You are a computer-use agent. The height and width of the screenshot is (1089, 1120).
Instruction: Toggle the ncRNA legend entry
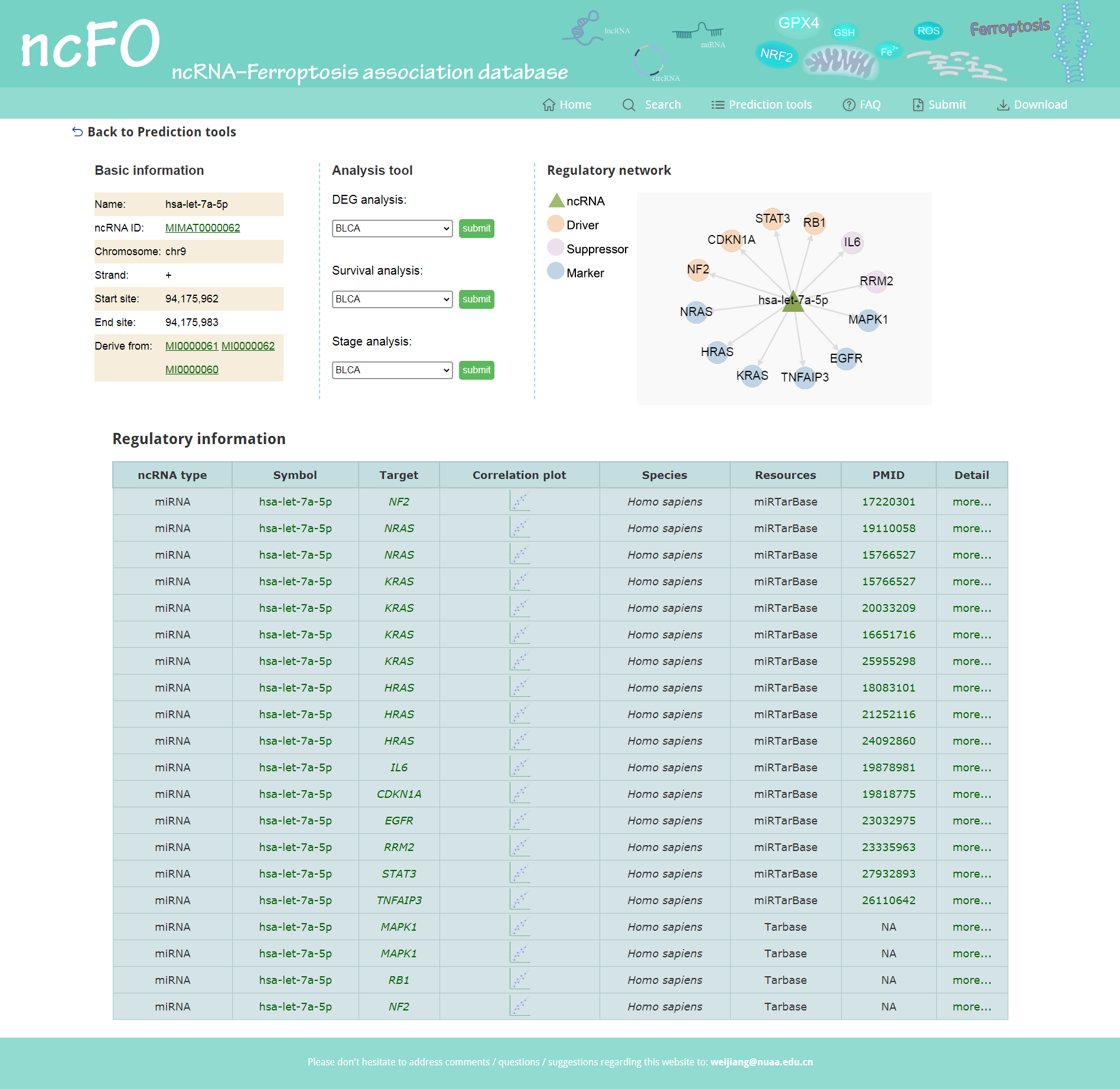[x=577, y=201]
